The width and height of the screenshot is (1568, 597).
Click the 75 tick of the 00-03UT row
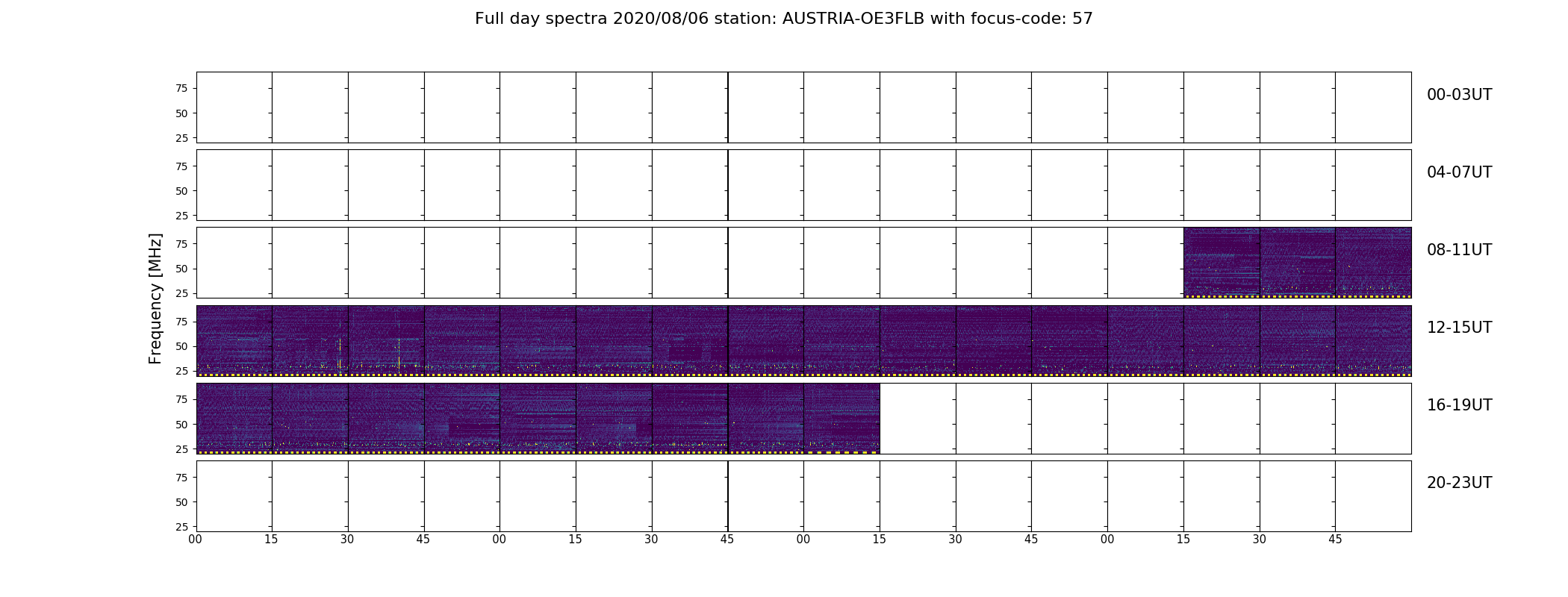[x=181, y=88]
